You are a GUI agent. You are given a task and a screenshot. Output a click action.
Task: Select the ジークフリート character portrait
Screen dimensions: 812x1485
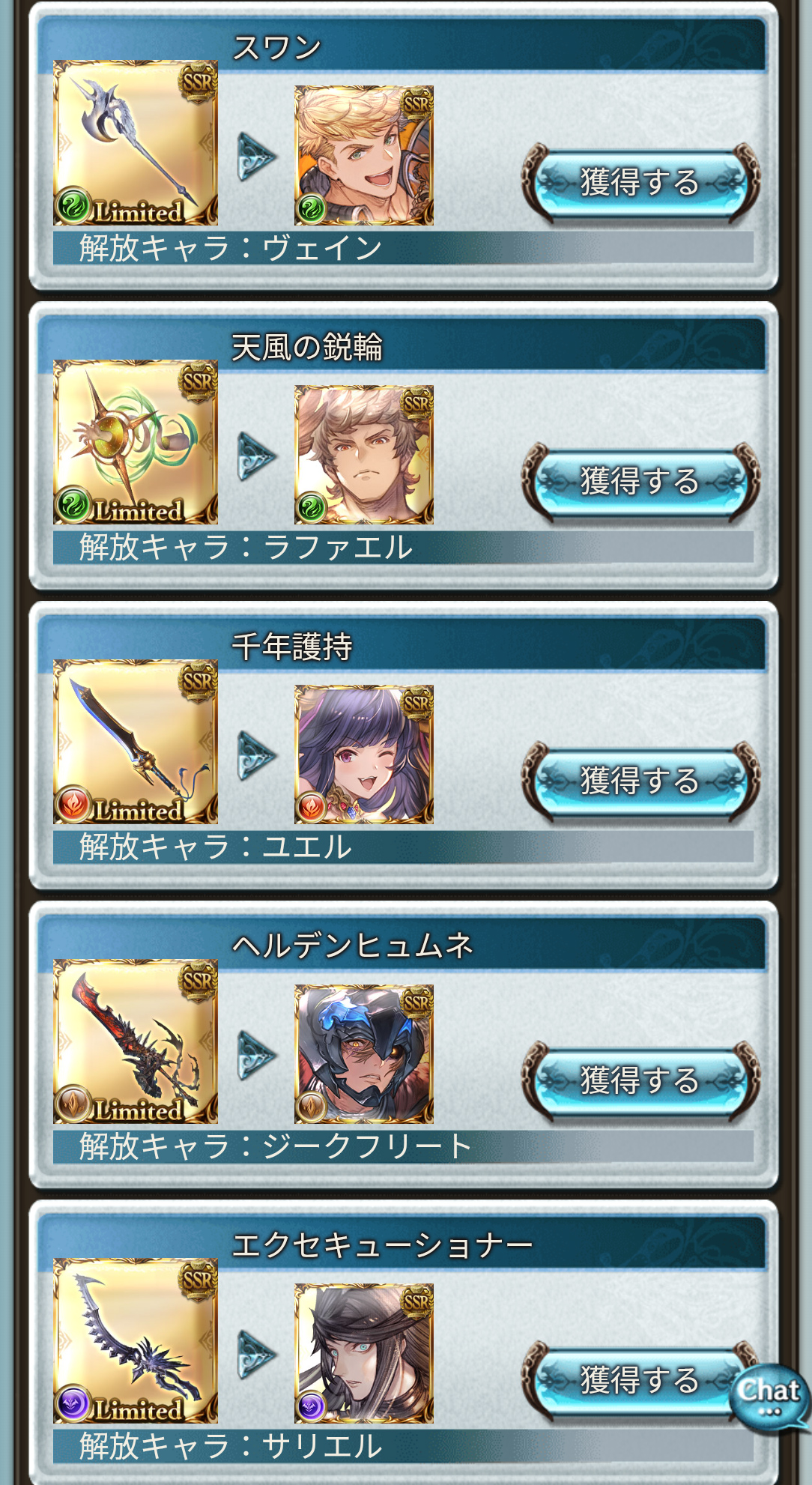(364, 1054)
